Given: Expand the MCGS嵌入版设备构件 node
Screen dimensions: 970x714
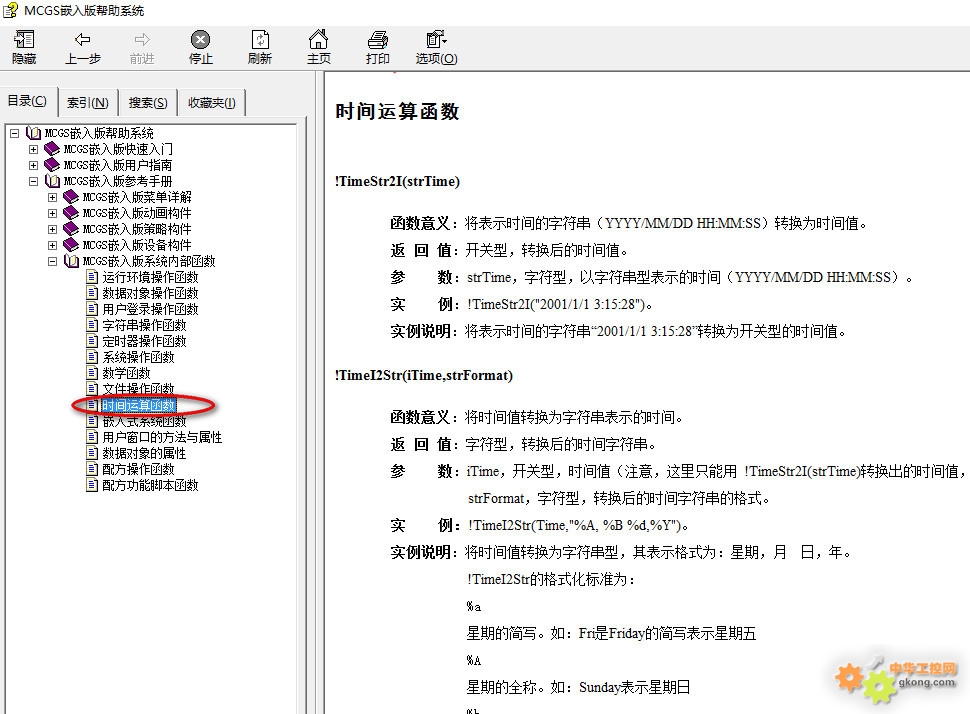Looking at the screenshot, I should point(53,246).
